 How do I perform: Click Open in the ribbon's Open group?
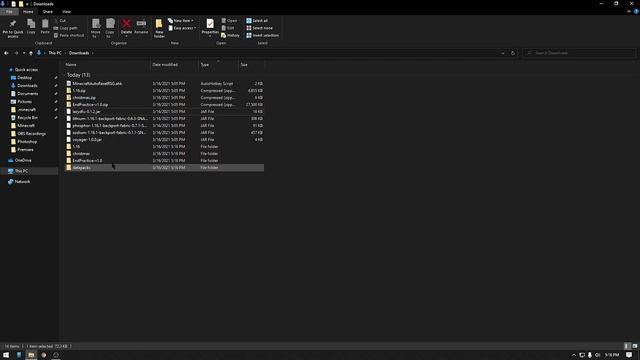[229, 20]
